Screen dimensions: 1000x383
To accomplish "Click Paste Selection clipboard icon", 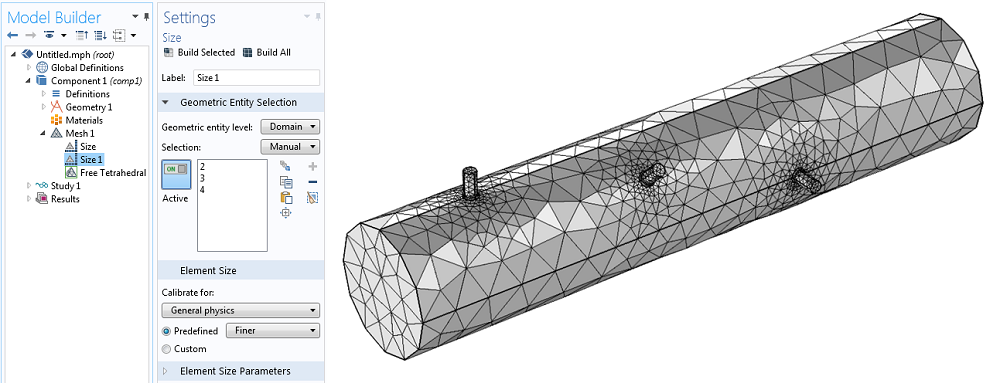I will (x=286, y=198).
